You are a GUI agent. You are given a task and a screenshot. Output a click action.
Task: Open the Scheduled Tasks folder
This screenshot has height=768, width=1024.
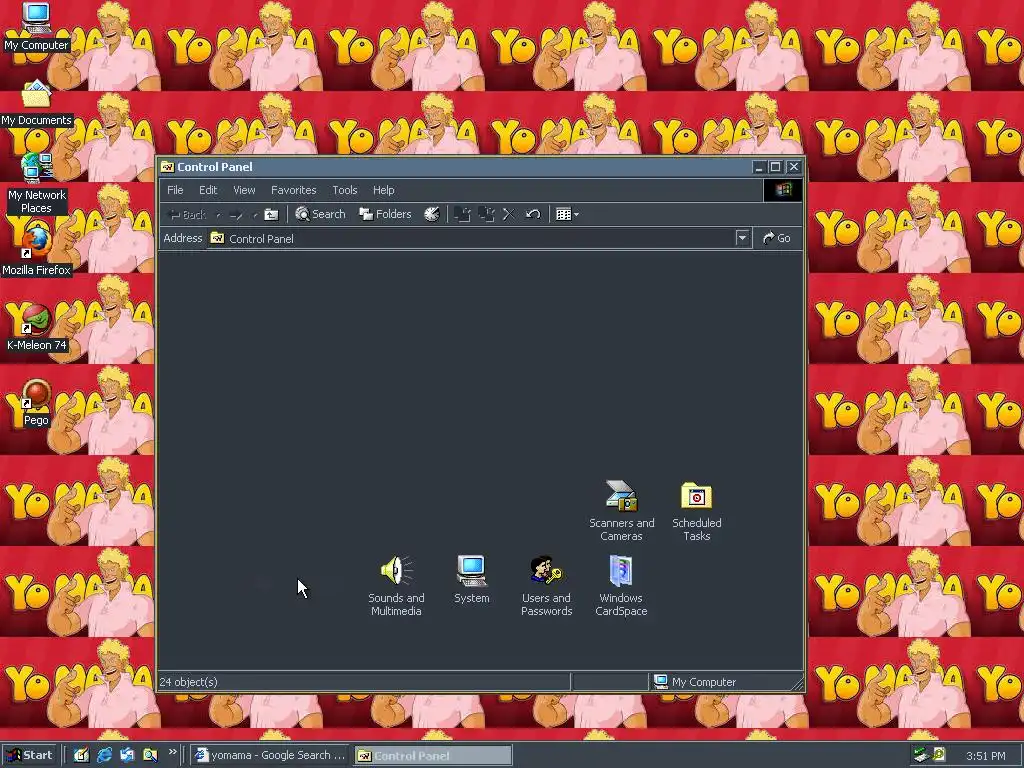click(x=697, y=511)
